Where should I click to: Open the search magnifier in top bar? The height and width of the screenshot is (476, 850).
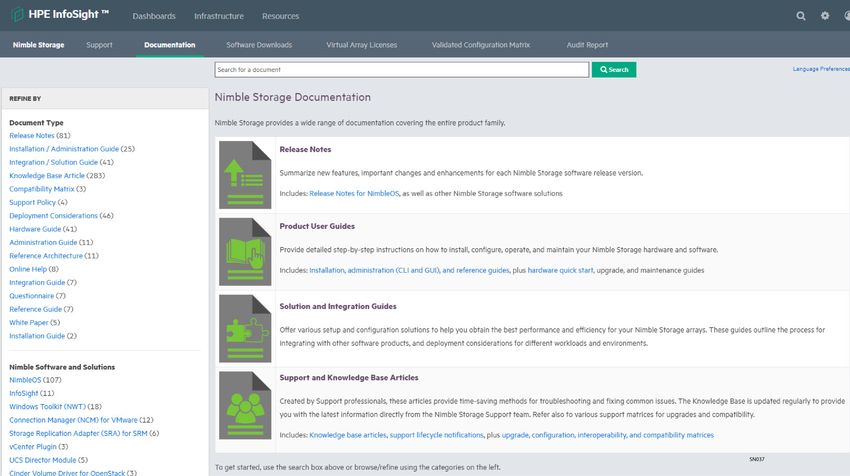(801, 16)
